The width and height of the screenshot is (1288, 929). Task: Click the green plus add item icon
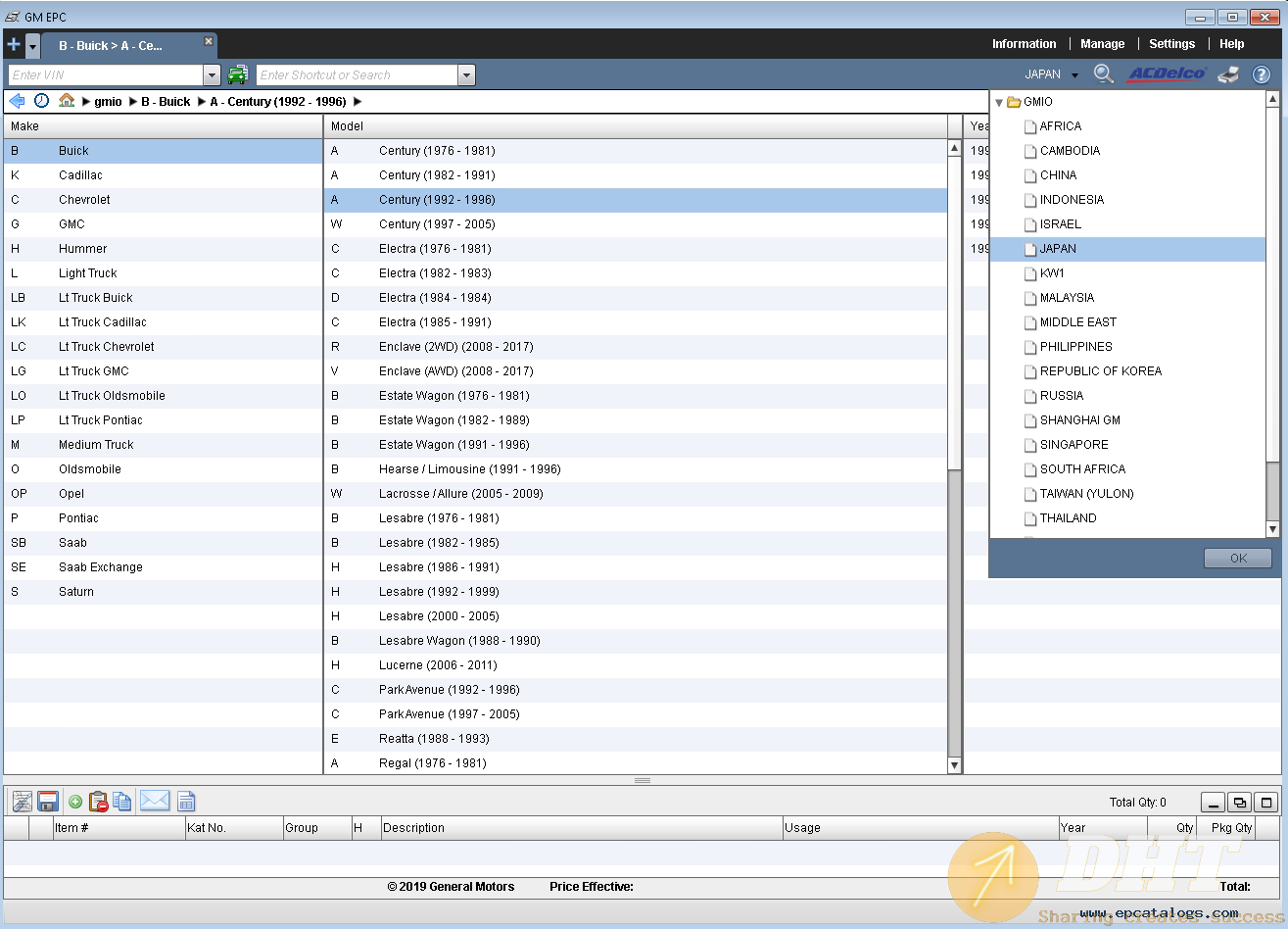coord(74,802)
